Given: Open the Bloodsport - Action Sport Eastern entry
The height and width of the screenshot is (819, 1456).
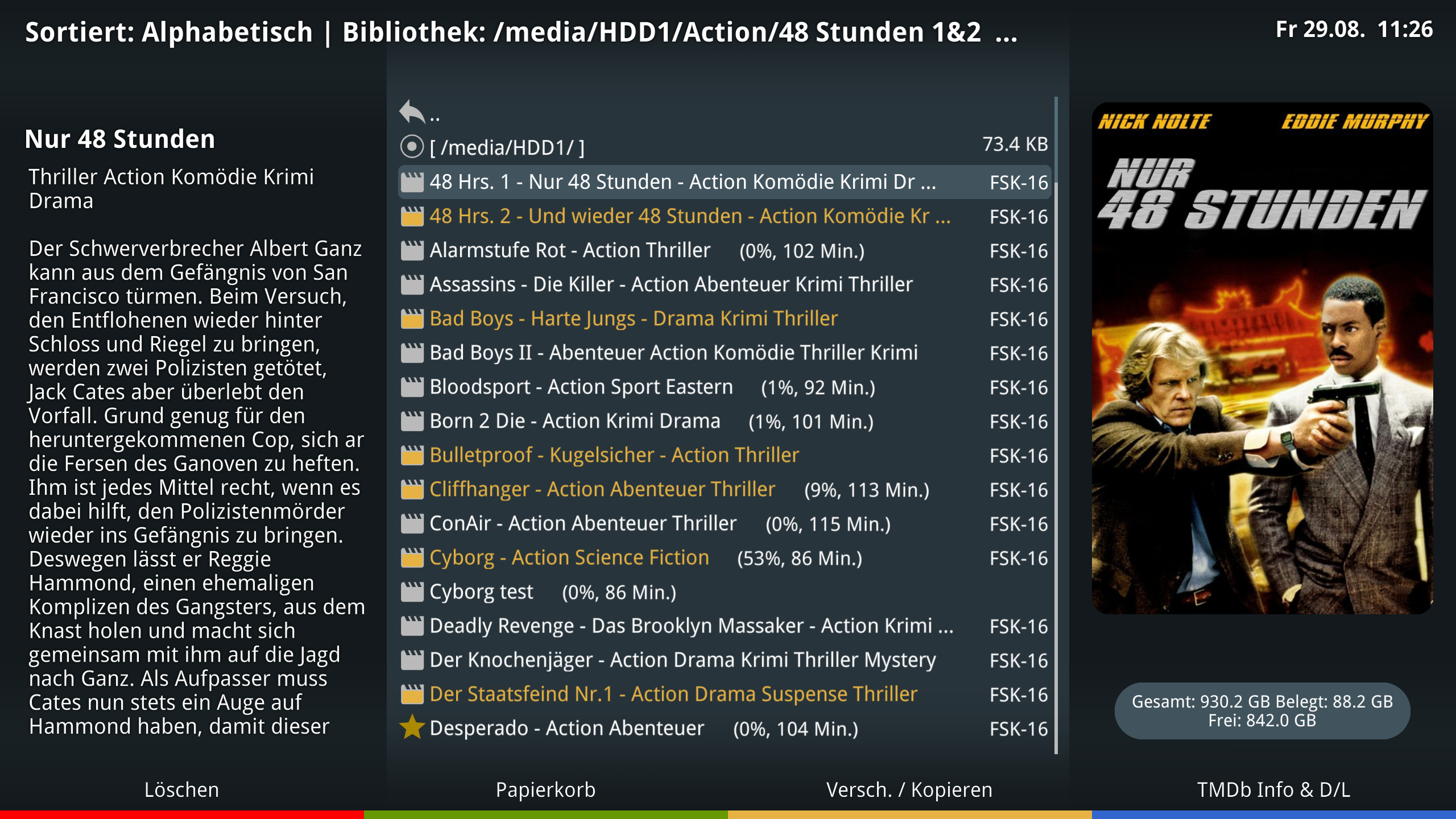Looking at the screenshot, I should click(725, 387).
